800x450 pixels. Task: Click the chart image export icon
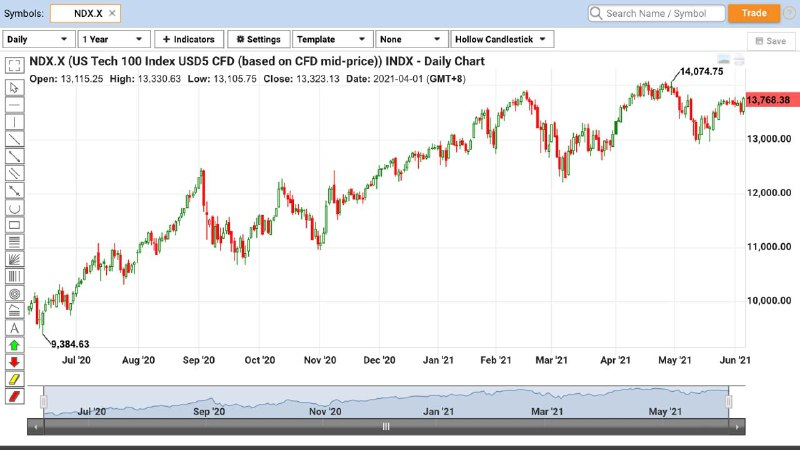click(723, 60)
